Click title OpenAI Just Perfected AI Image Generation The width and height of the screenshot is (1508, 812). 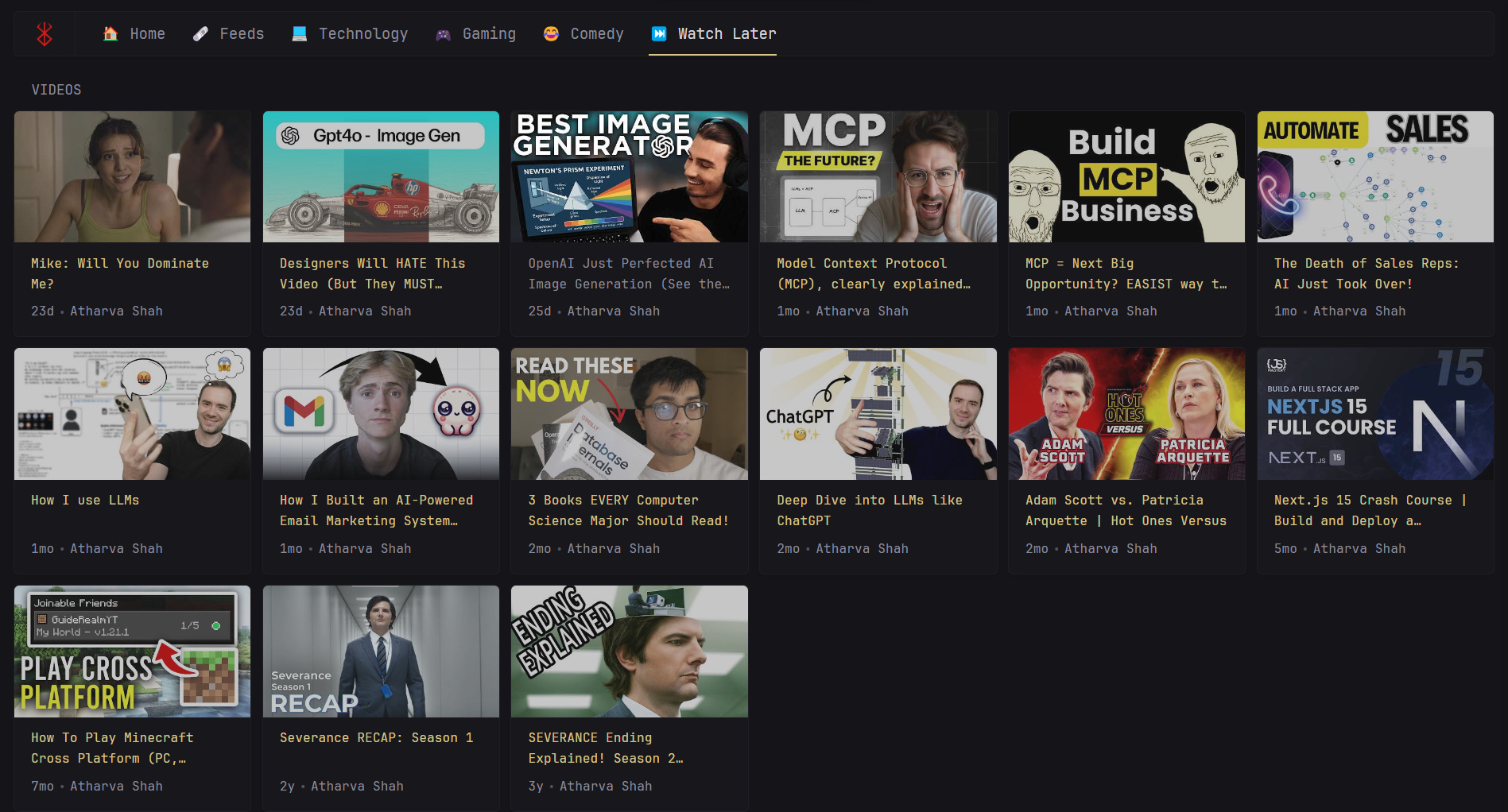(629, 273)
